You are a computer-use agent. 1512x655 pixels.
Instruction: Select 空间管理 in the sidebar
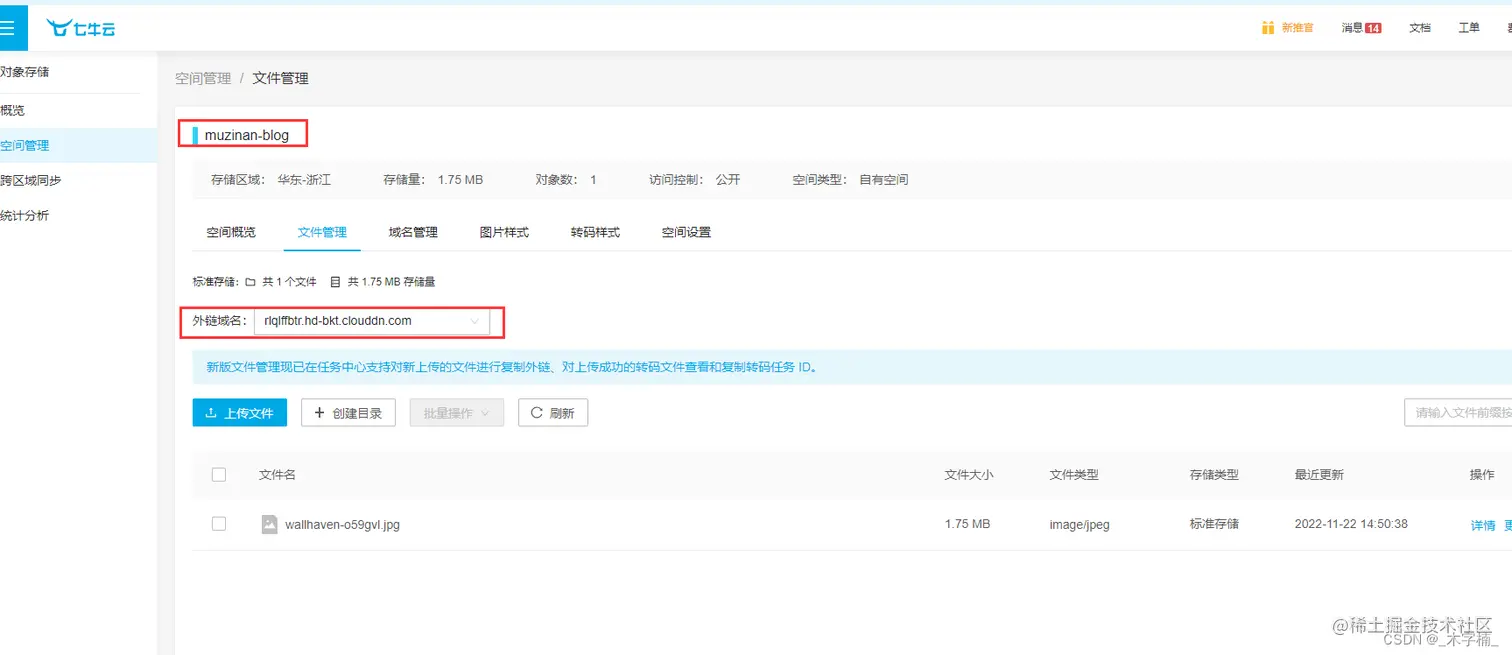coord(78,145)
